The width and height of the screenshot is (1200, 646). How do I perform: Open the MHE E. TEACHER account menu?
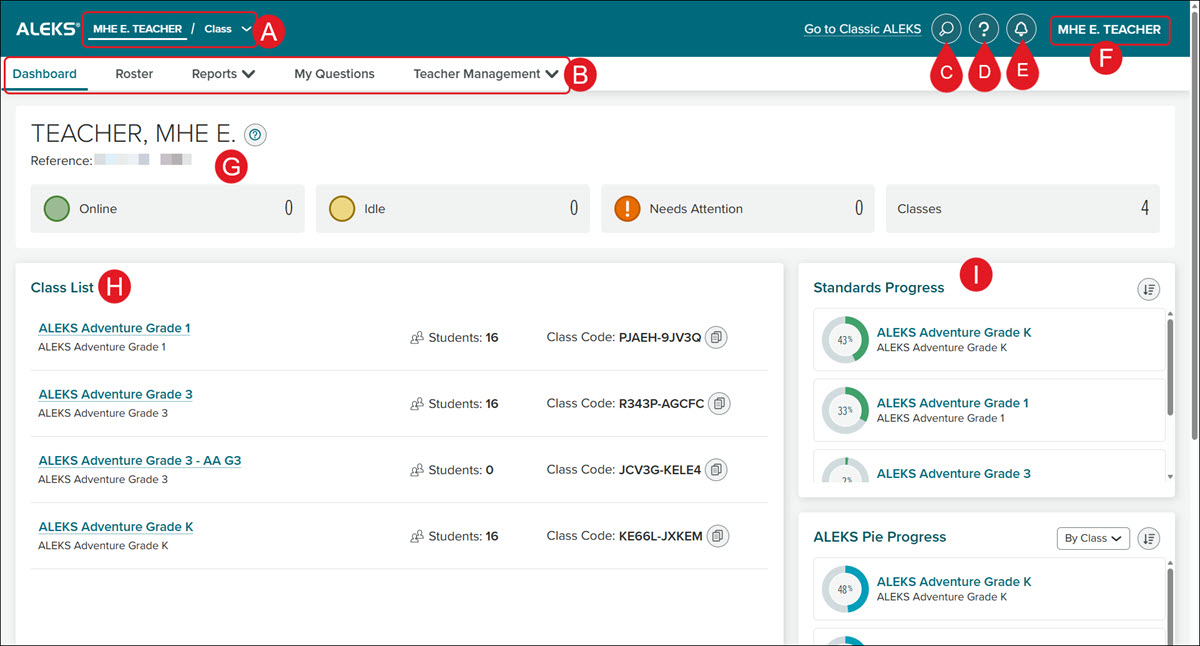pos(1109,29)
